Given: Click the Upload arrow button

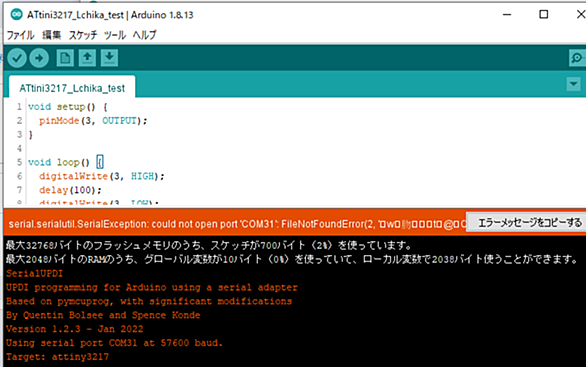Looking at the screenshot, I should [39, 58].
